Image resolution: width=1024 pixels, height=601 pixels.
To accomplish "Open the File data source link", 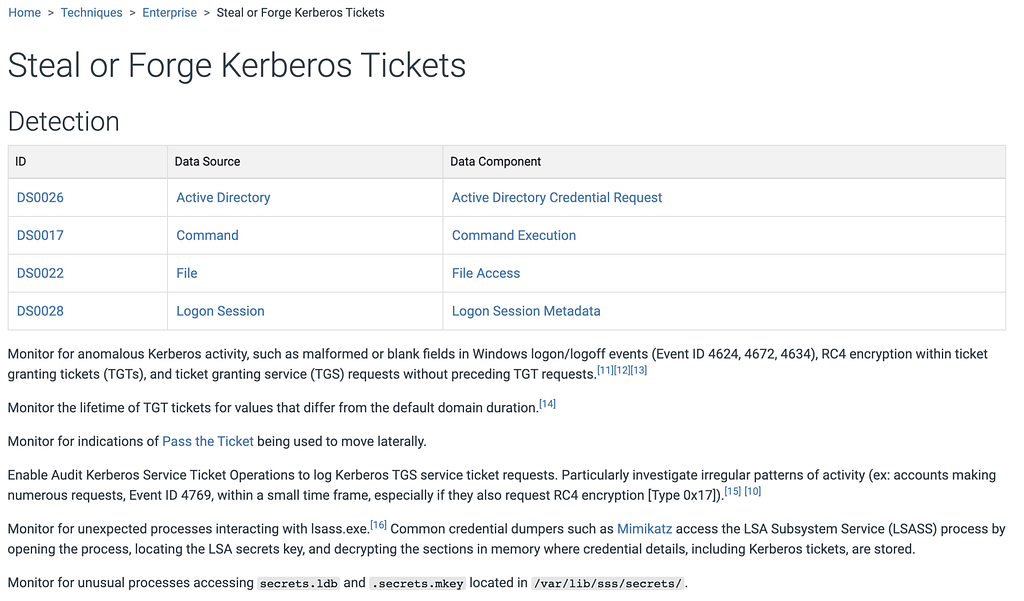I will click(187, 273).
